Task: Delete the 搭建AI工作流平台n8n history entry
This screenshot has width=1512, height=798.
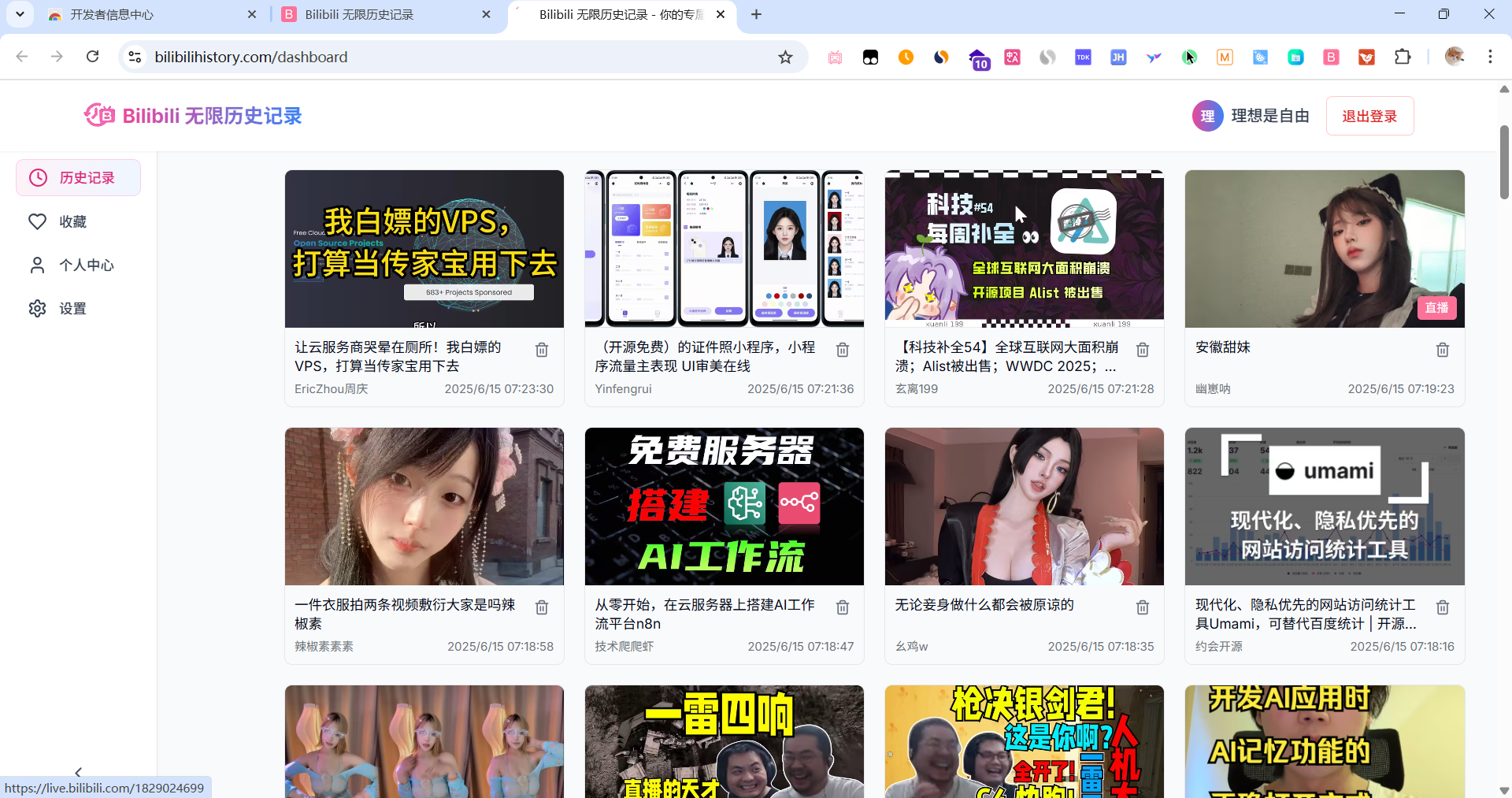Action: click(843, 607)
